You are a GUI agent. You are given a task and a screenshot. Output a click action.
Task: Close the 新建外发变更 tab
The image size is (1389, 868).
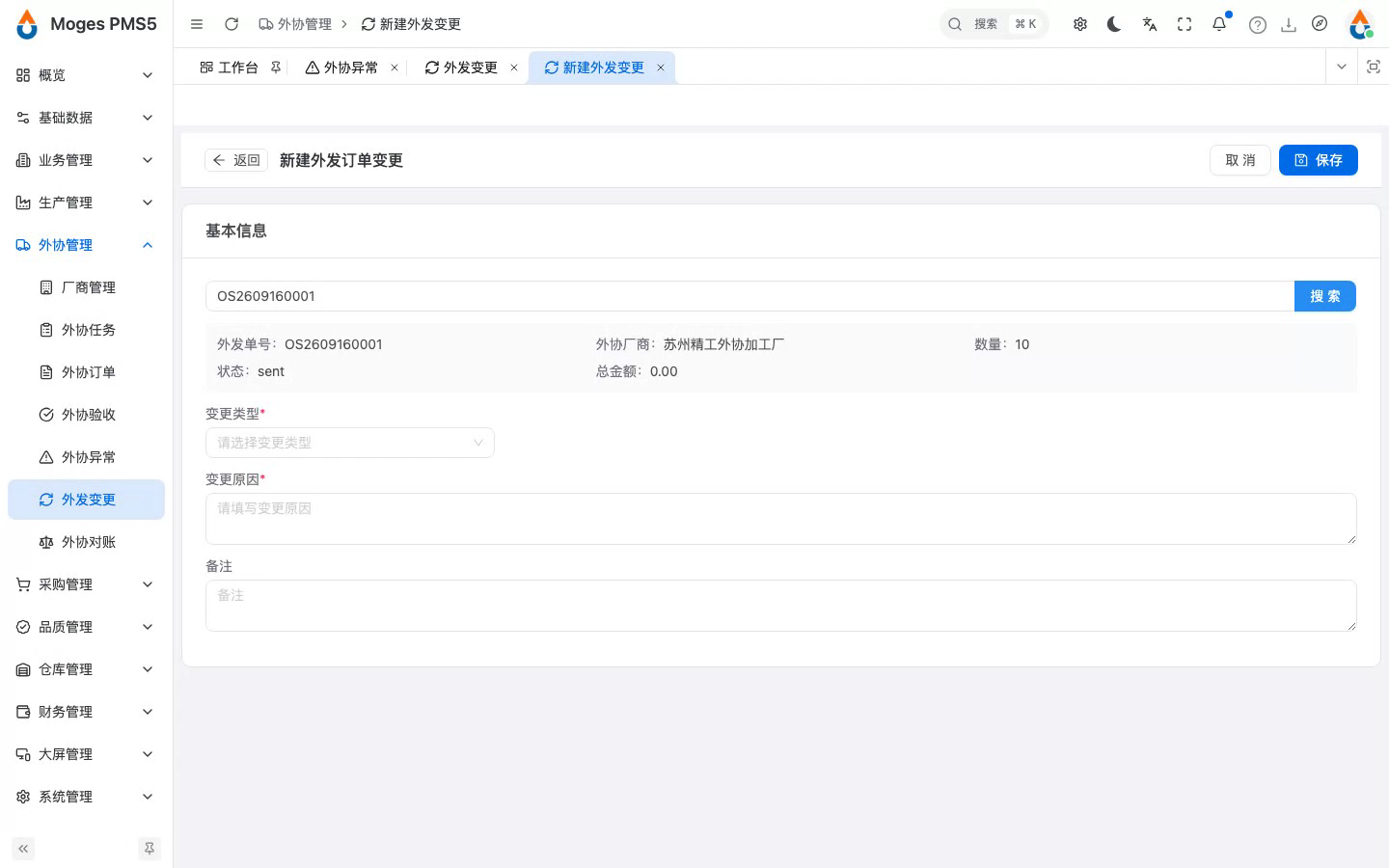pyautogui.click(x=661, y=68)
